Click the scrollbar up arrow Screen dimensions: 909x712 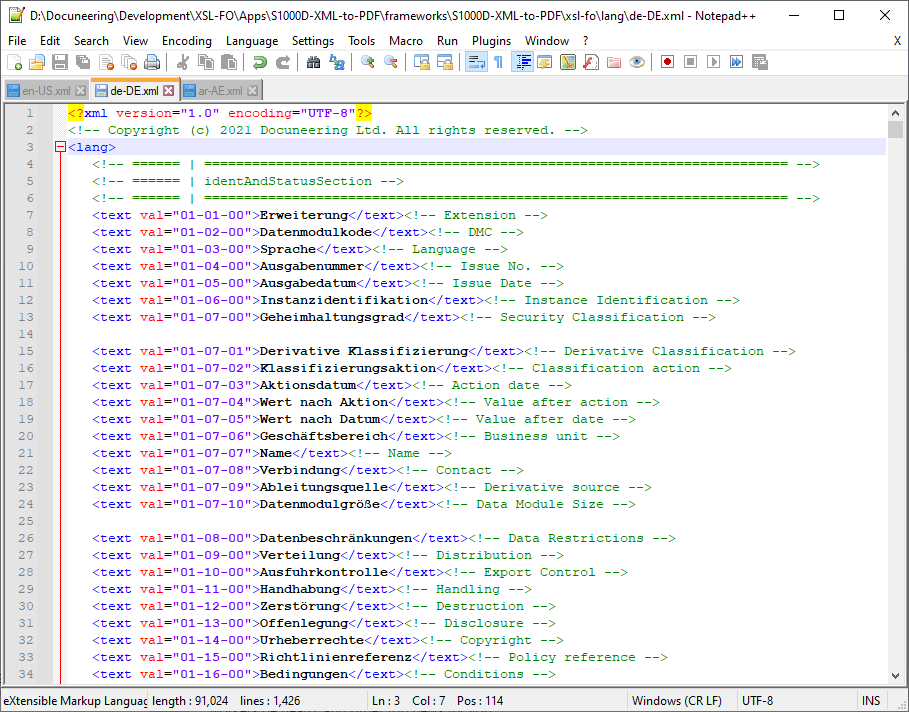click(x=895, y=113)
